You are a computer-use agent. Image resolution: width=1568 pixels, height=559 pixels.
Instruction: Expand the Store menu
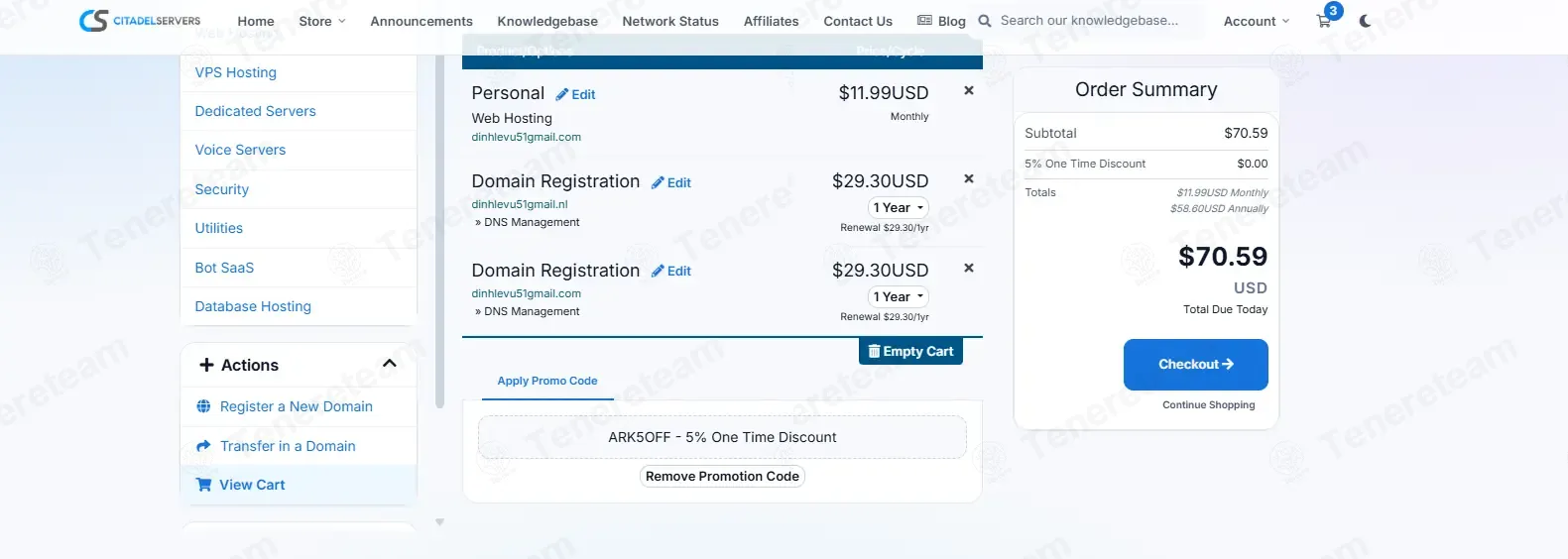point(322,21)
